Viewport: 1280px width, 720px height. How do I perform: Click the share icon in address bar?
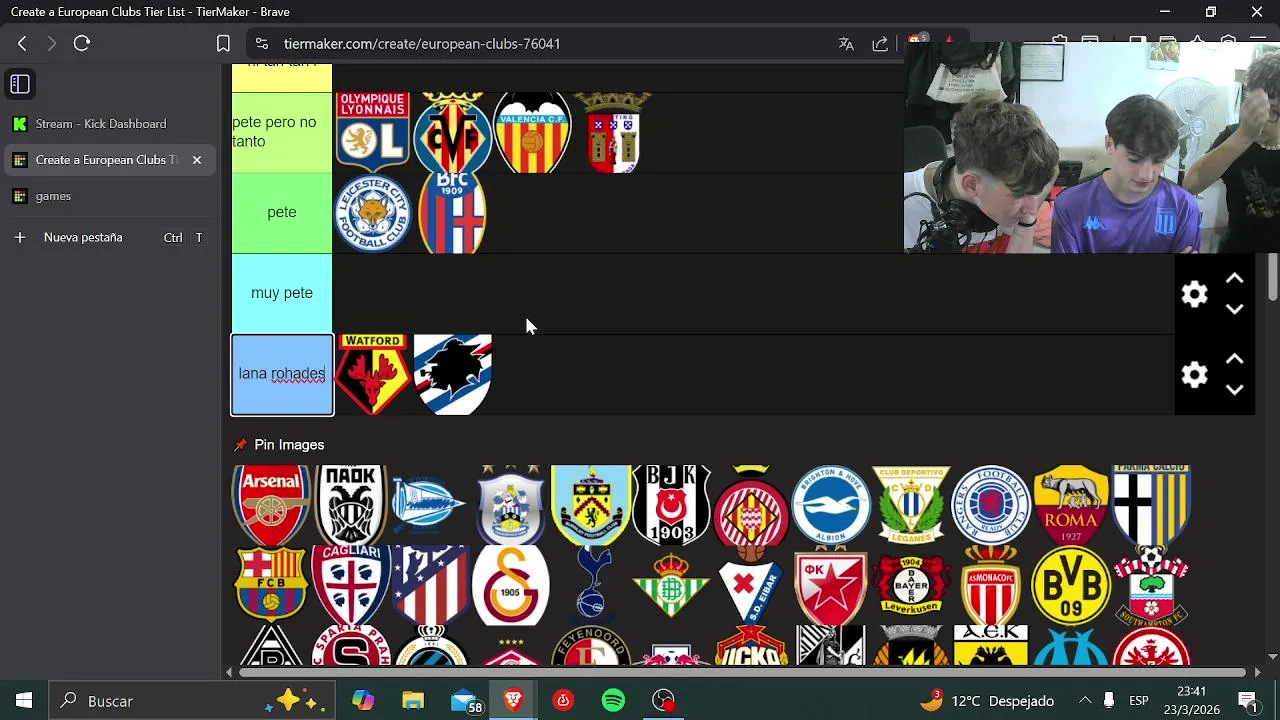coord(880,44)
